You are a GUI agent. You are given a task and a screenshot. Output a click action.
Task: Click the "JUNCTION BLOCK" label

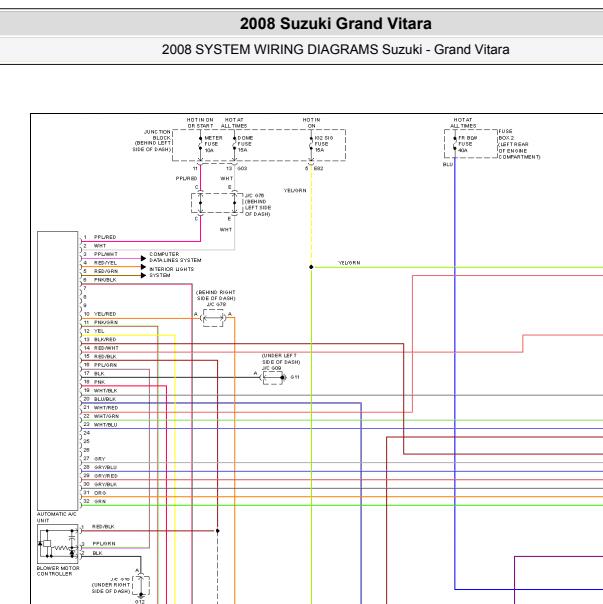click(x=157, y=135)
